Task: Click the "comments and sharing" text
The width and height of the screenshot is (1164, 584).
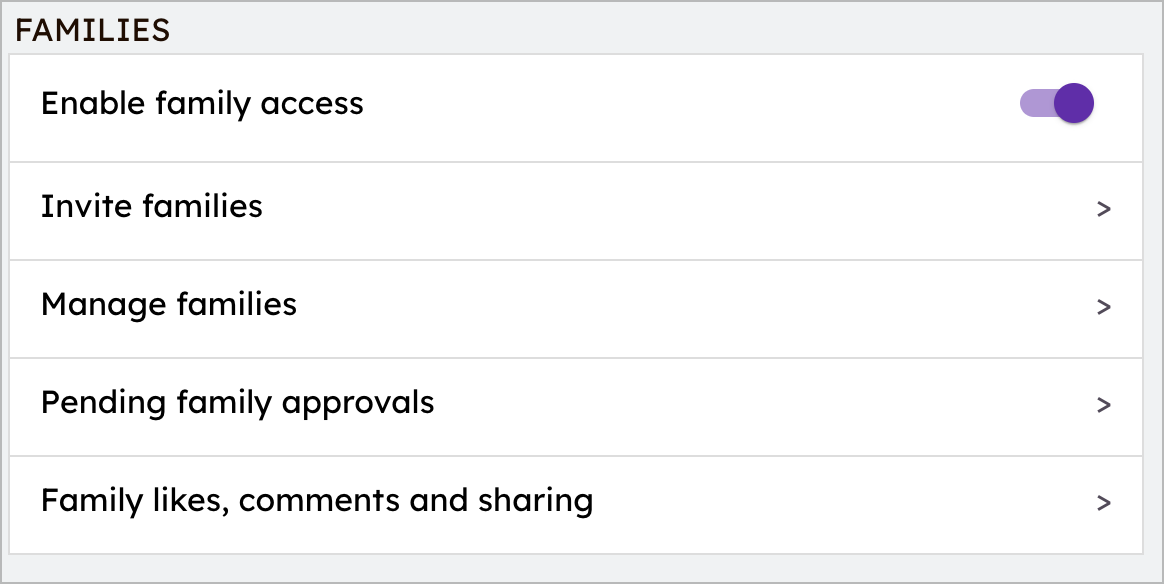Action: coord(416,500)
